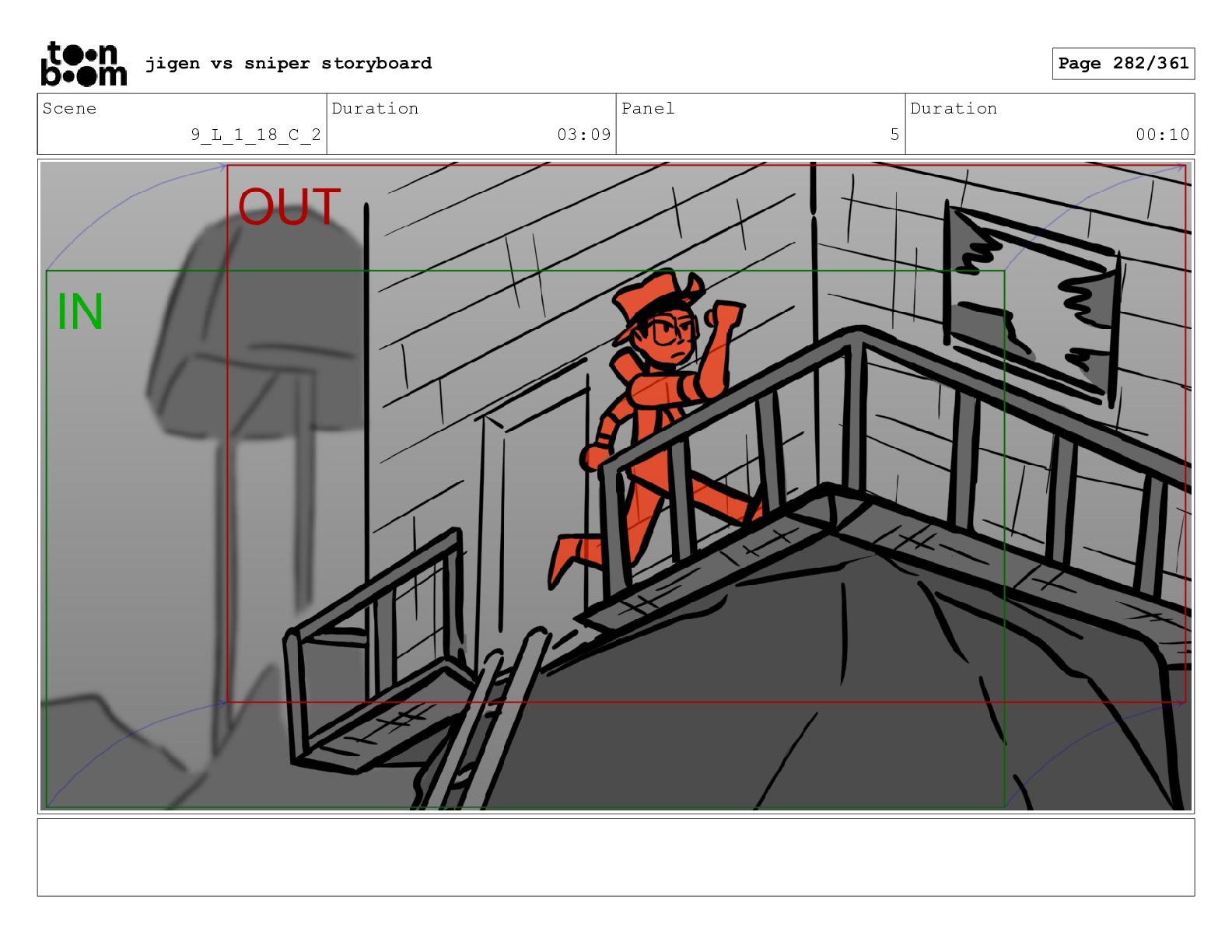The width and height of the screenshot is (1232, 952).
Task: Click the green "IN" camera frame label
Action: coord(80,313)
